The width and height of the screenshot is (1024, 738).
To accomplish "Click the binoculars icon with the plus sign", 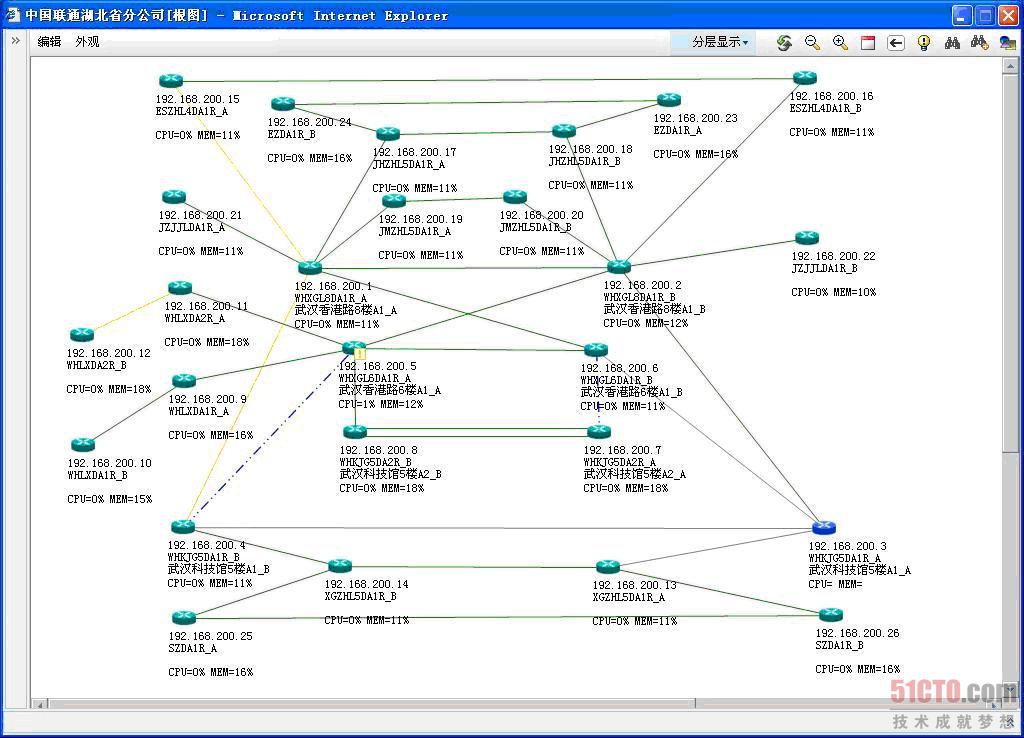I will [x=980, y=43].
